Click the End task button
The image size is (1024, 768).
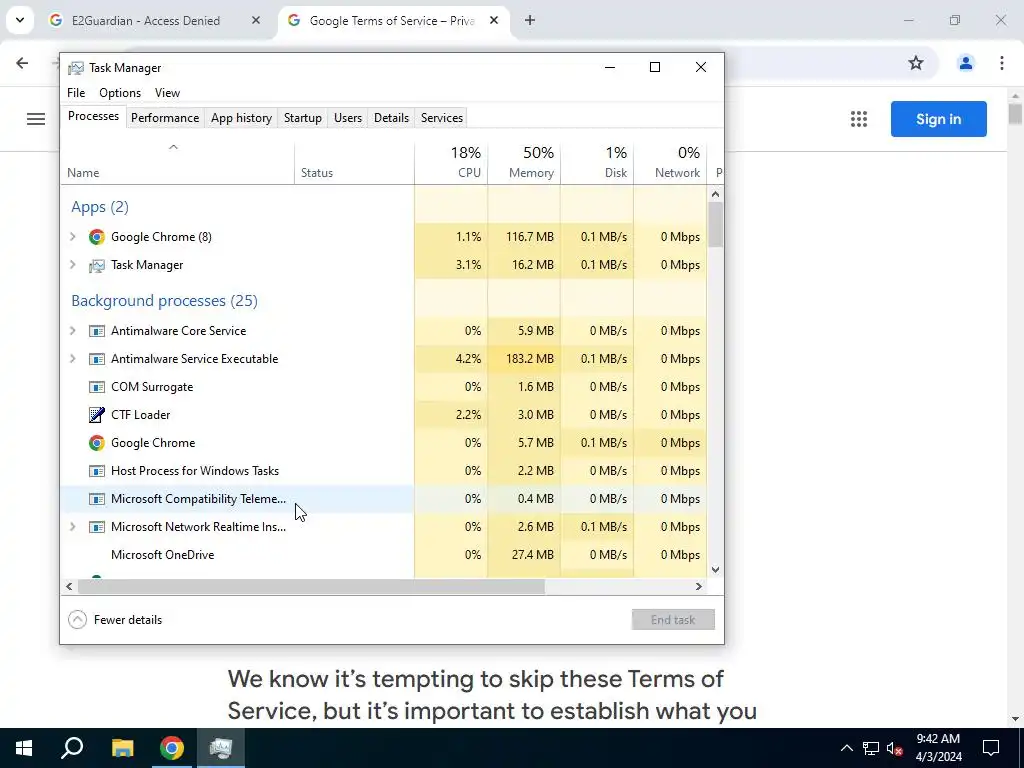click(673, 620)
